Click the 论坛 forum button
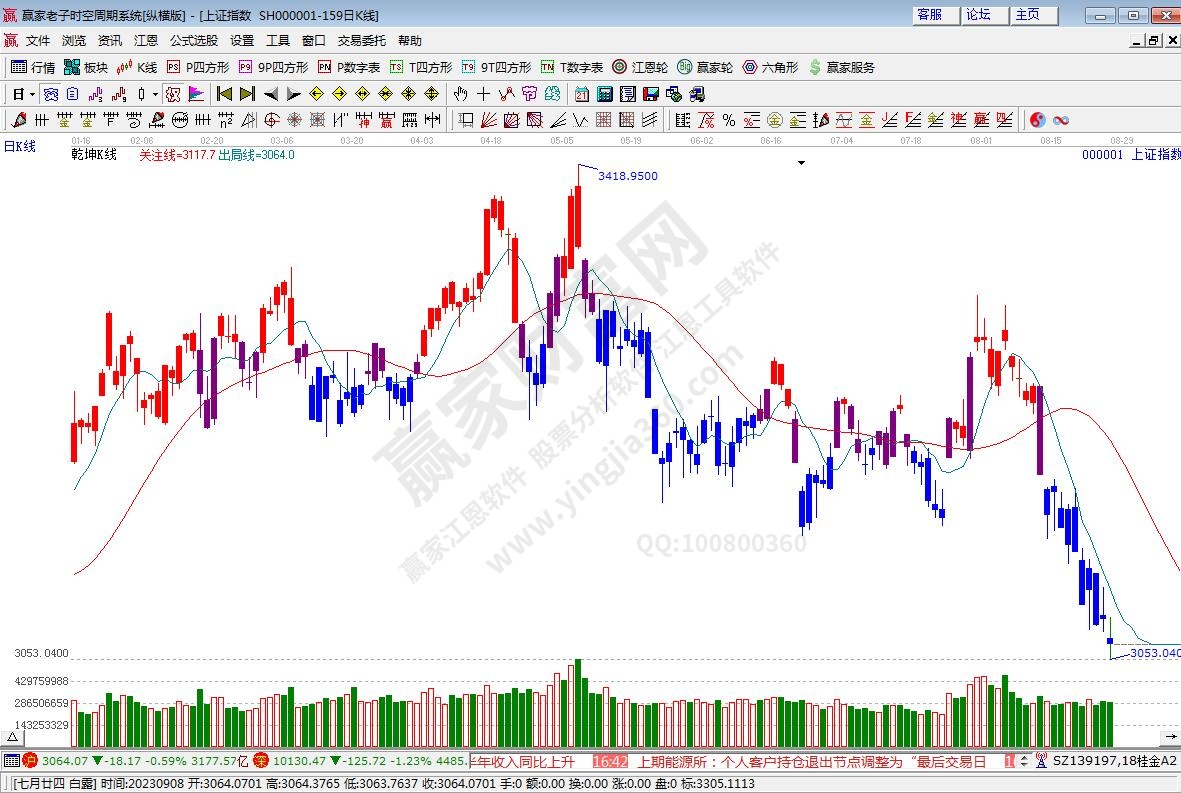The image size is (1181, 793). [978, 14]
